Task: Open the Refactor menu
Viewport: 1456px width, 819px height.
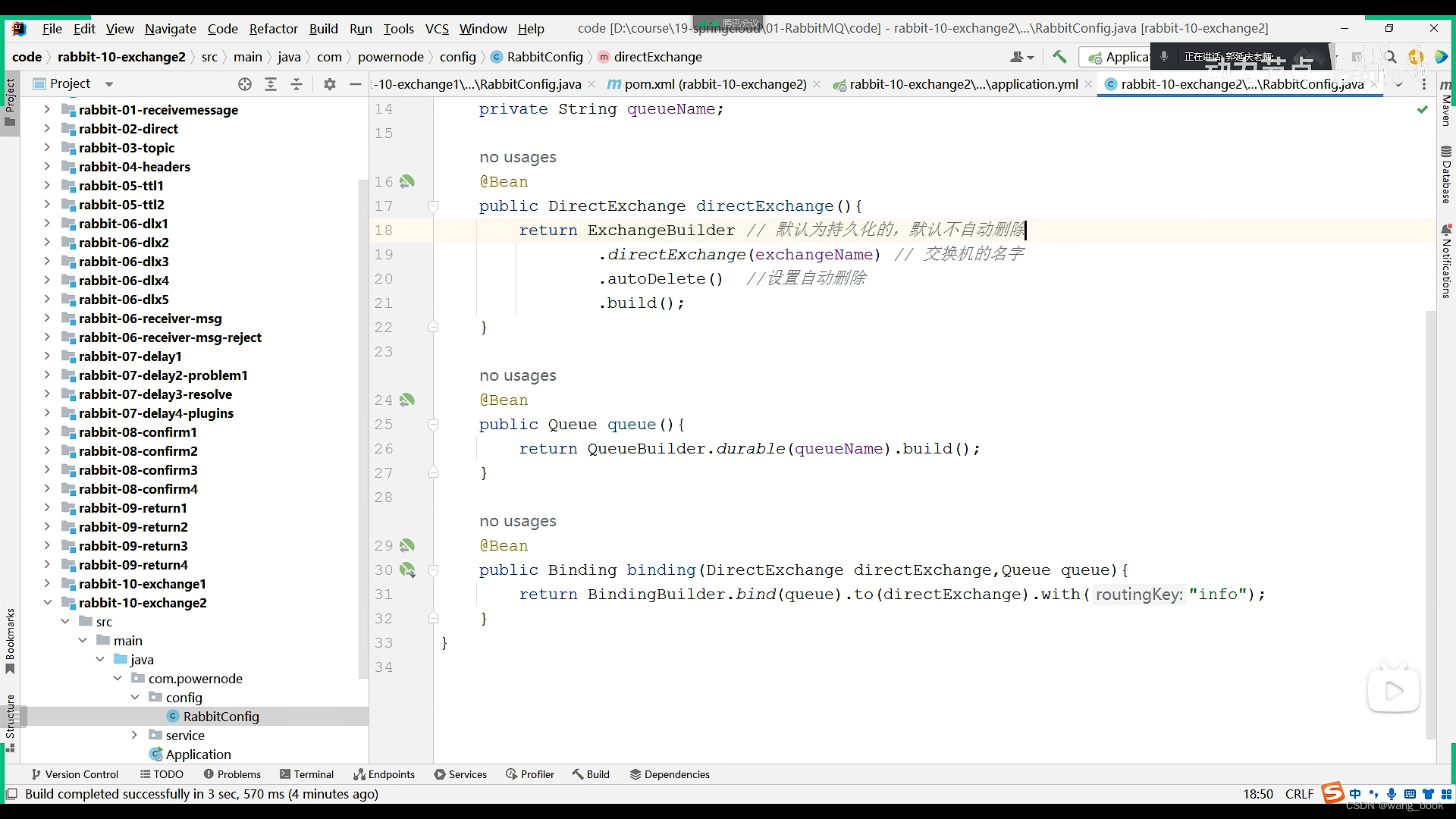Action: click(273, 29)
